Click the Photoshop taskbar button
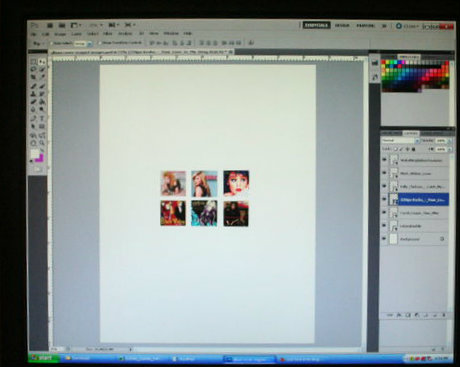Screen dimensions: 460x367 pos(249,359)
